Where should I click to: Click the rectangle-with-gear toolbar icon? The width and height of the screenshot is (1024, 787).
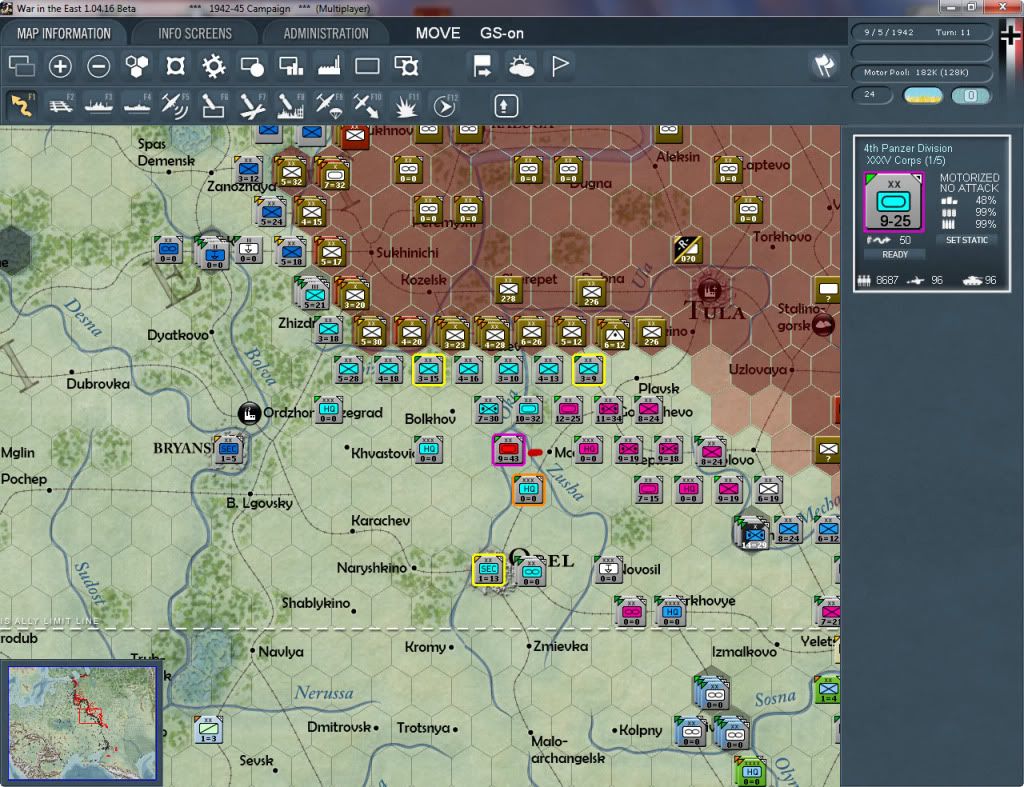click(406, 66)
